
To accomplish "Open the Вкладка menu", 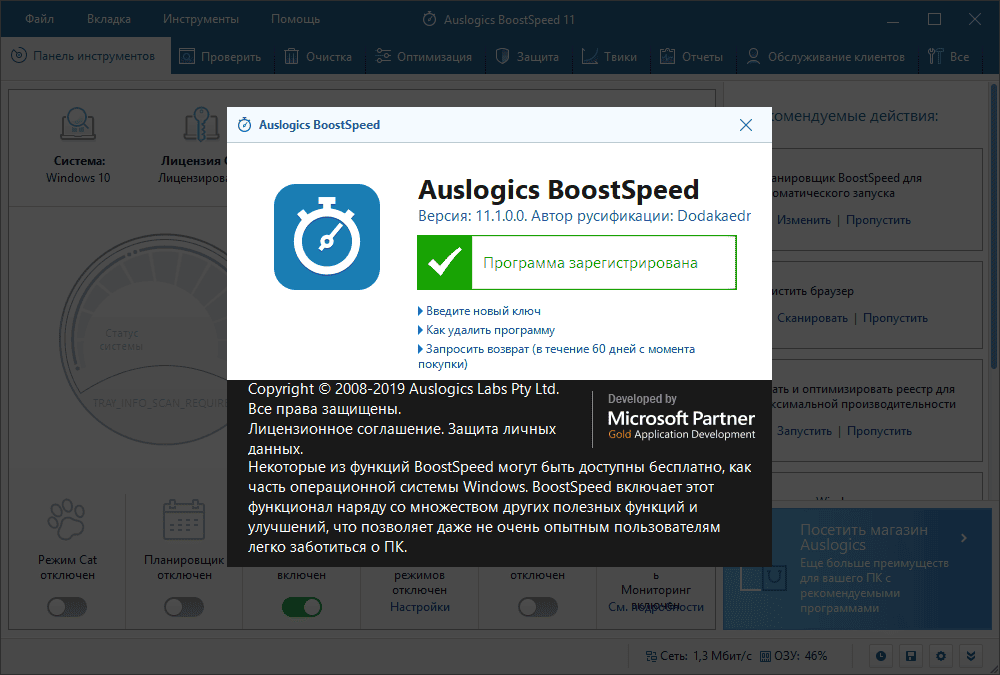I will pyautogui.click(x=109, y=19).
